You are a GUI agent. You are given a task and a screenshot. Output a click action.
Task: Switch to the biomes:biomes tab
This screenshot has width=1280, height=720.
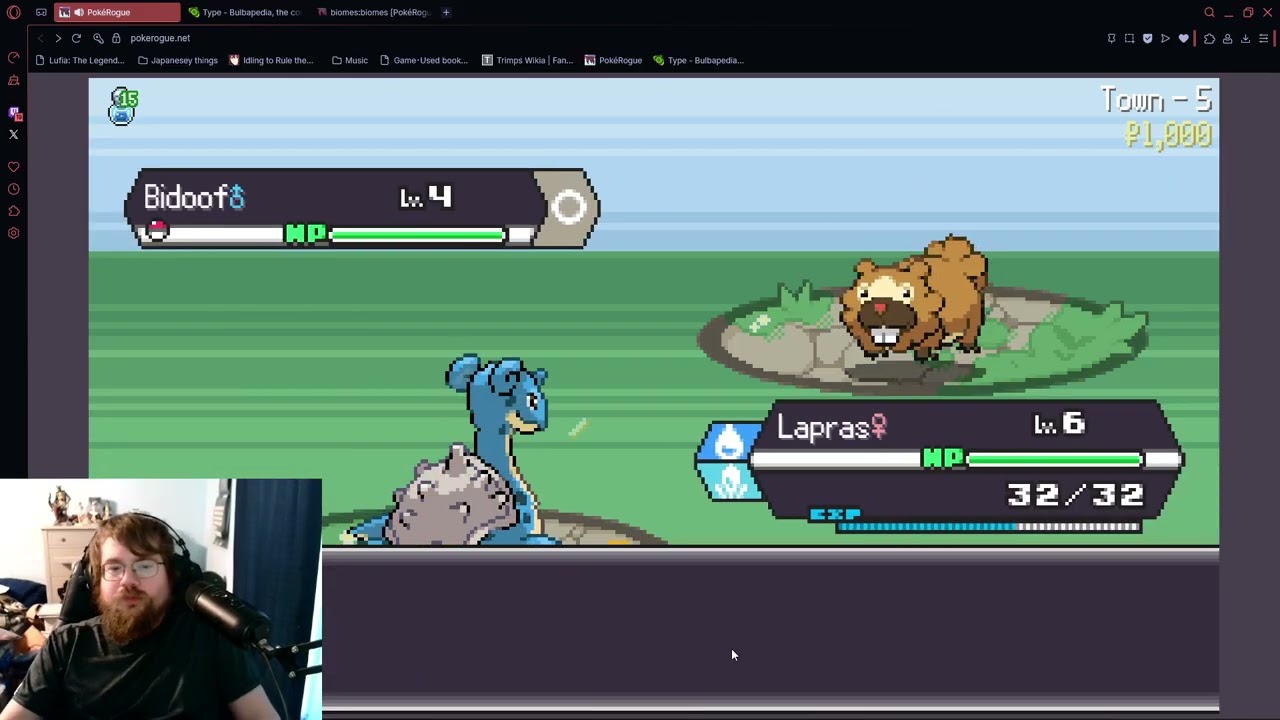click(373, 12)
